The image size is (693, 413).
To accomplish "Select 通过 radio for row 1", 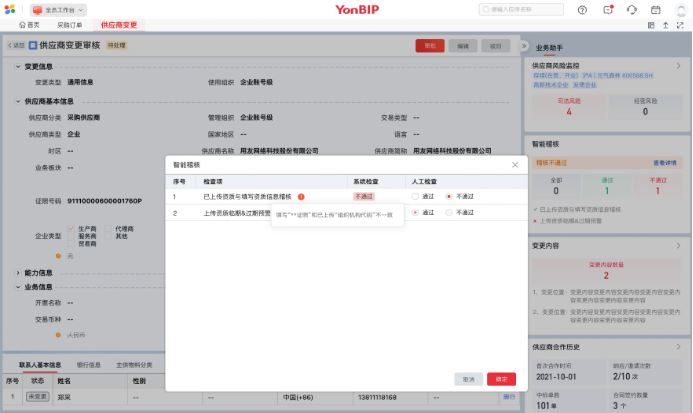I will pyautogui.click(x=415, y=197).
